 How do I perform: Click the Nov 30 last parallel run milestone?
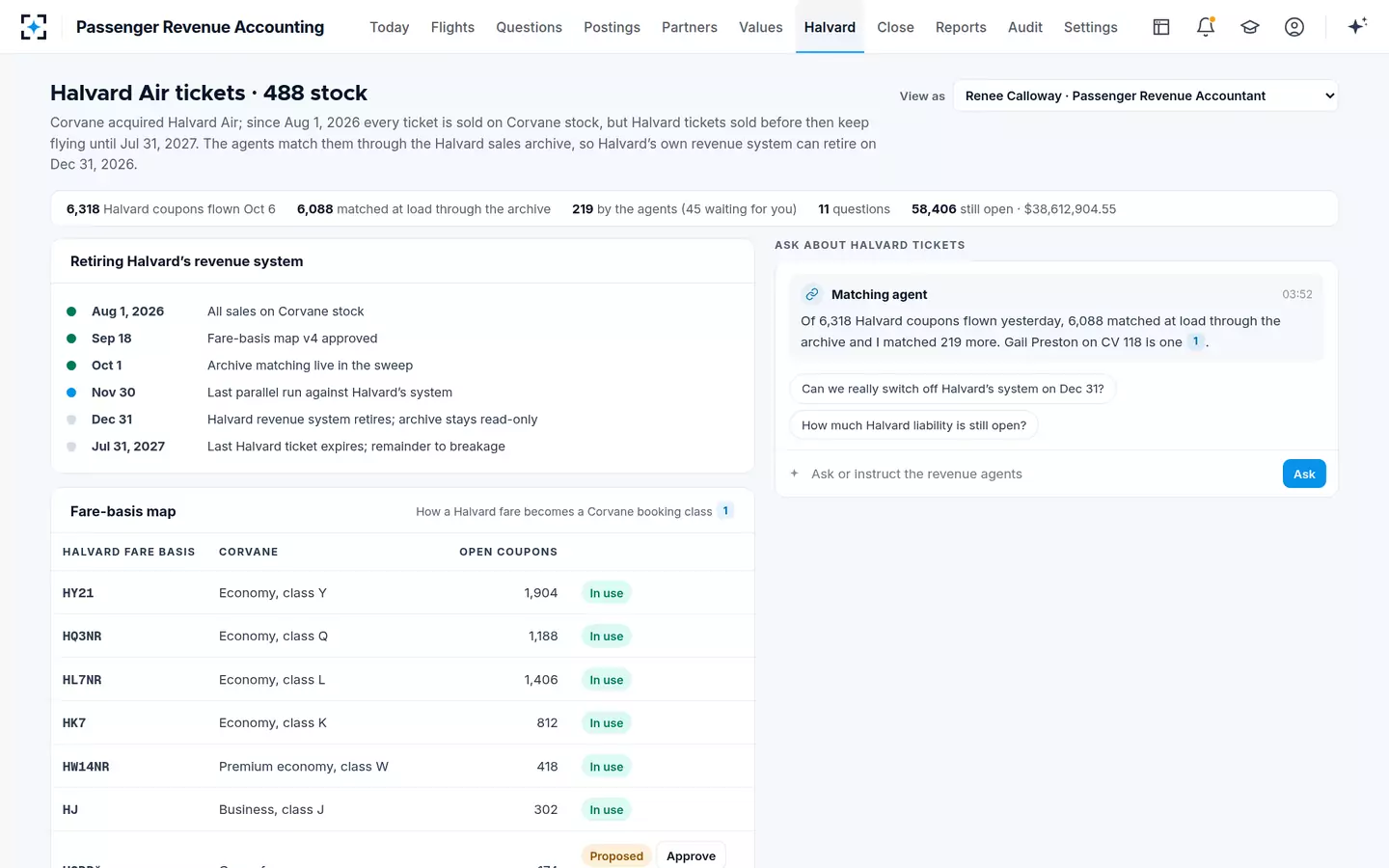click(402, 393)
